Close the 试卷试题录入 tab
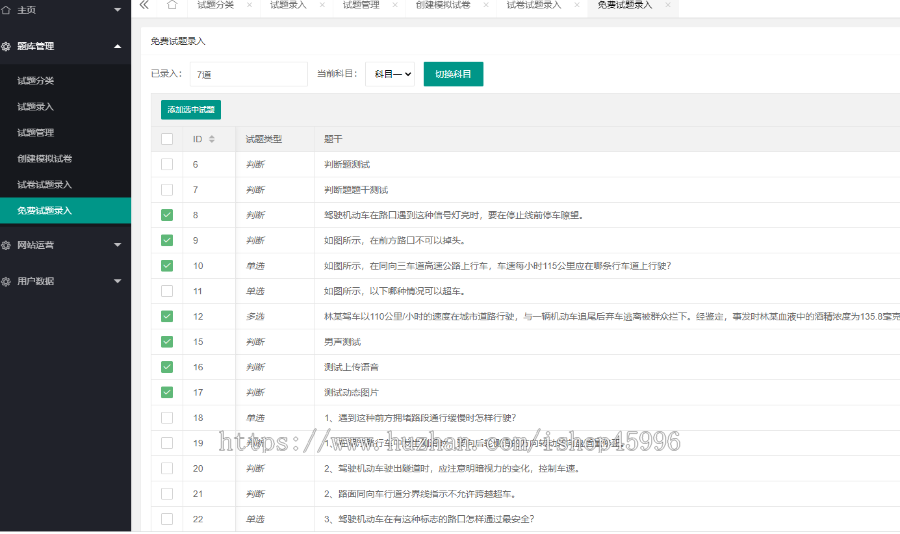The width and height of the screenshot is (900, 534). (577, 5)
